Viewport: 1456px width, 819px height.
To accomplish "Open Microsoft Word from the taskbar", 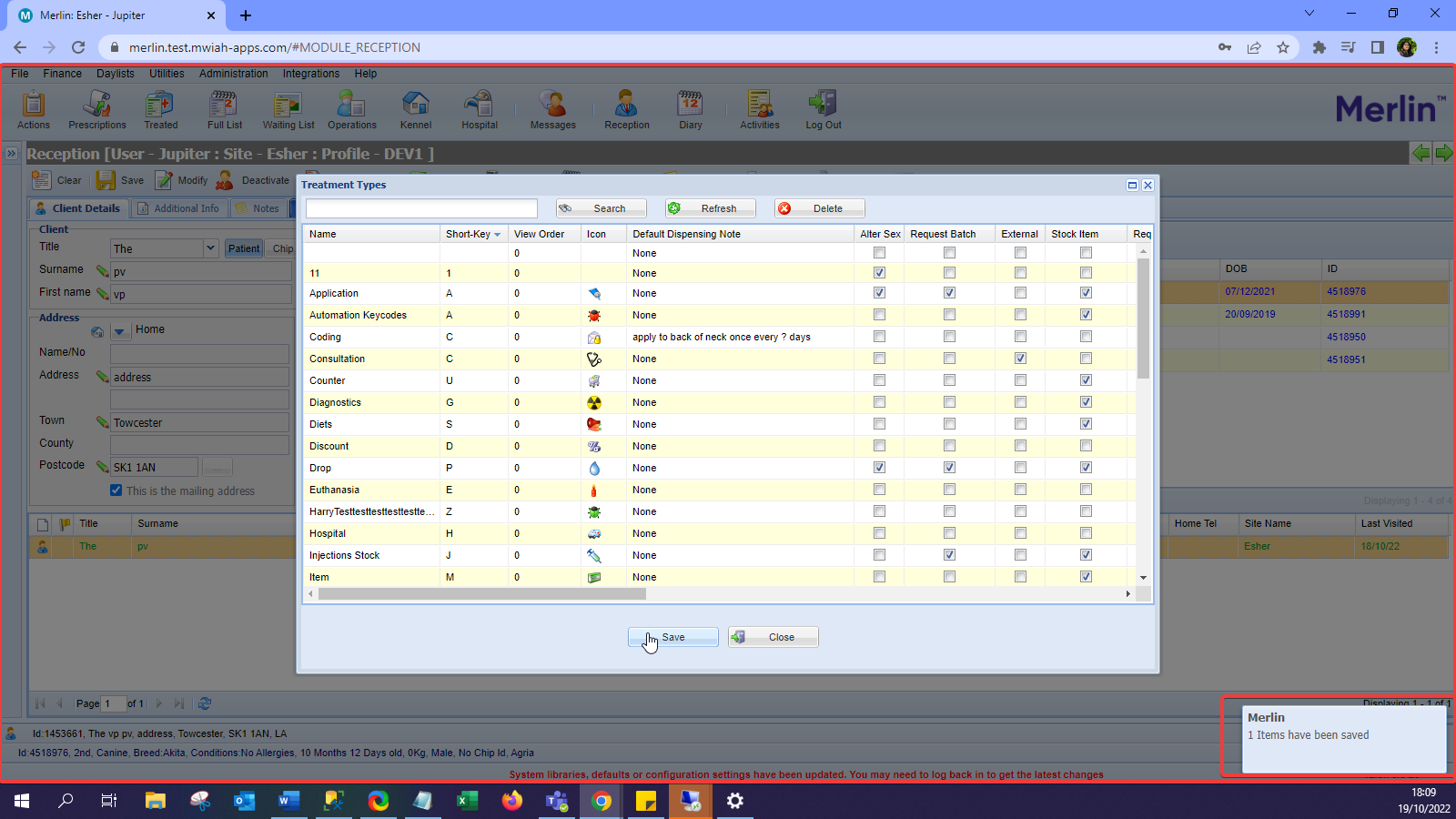I will (x=289, y=801).
